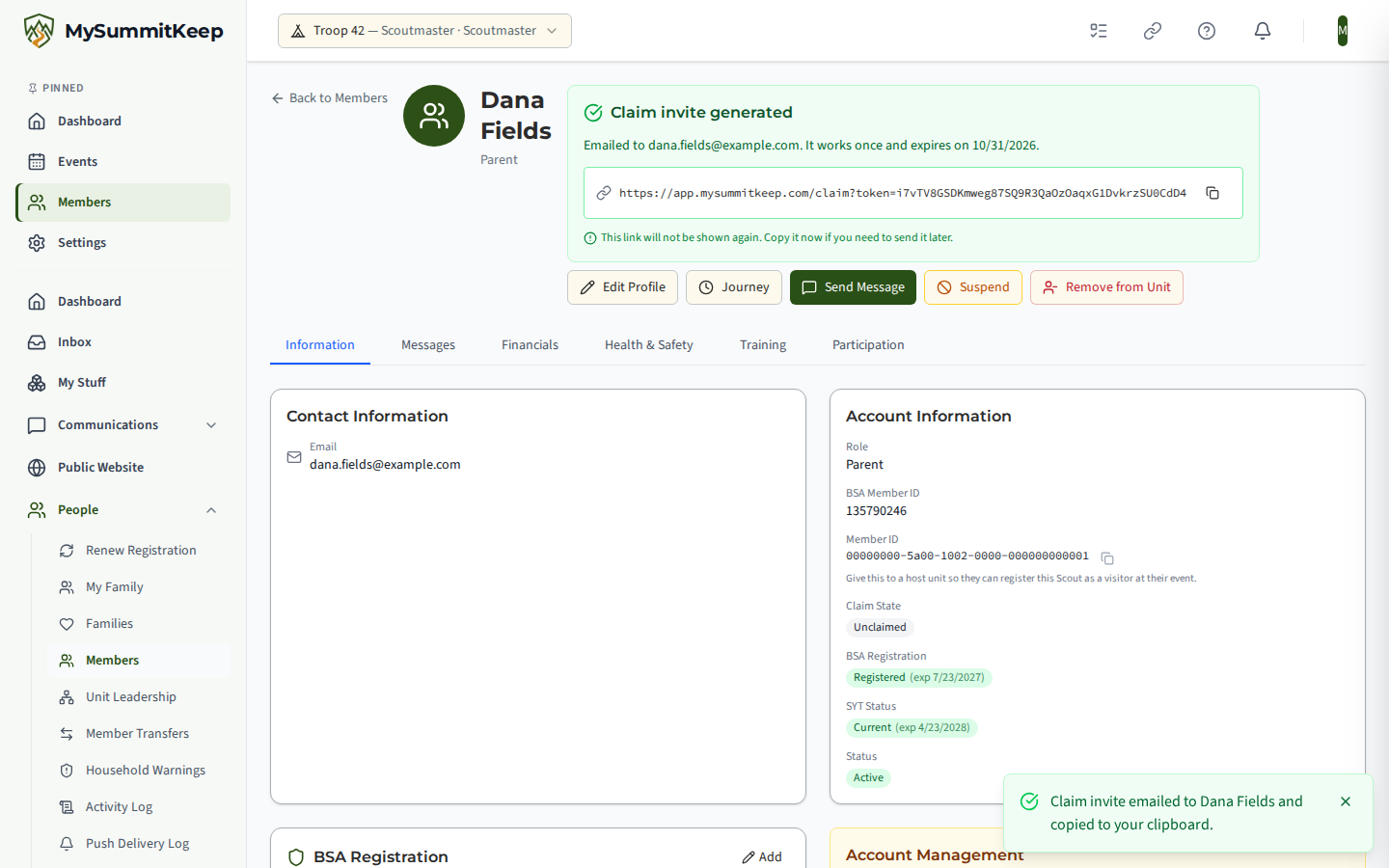The image size is (1389, 868).
Task: Open Member Transfers under People
Action: 139,734
